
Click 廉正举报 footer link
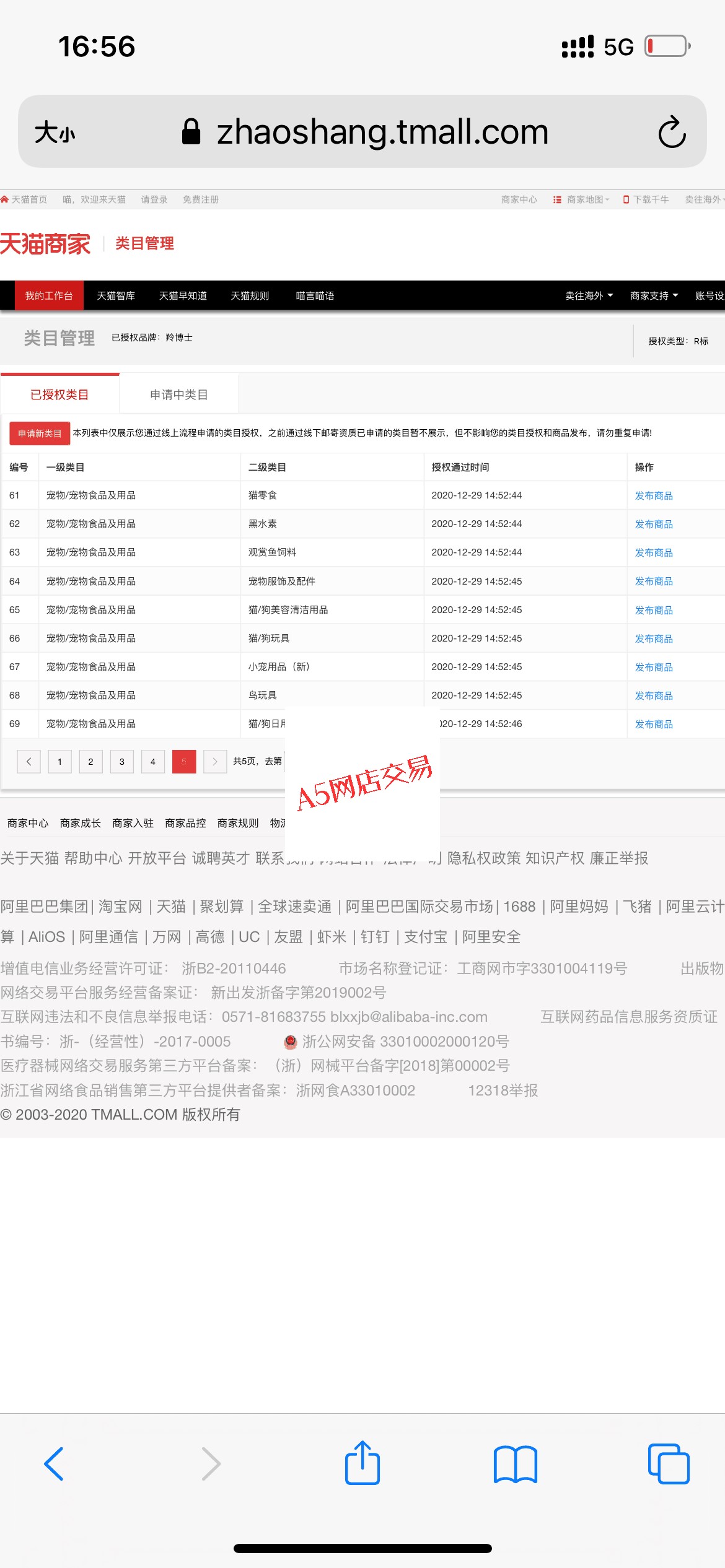(619, 858)
